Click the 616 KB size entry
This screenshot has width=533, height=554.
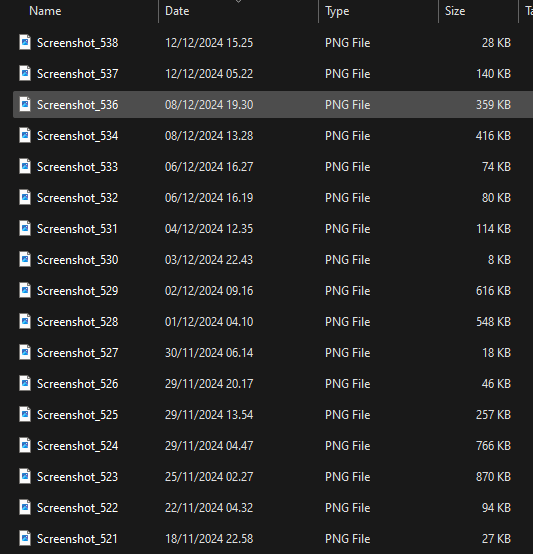point(493,291)
